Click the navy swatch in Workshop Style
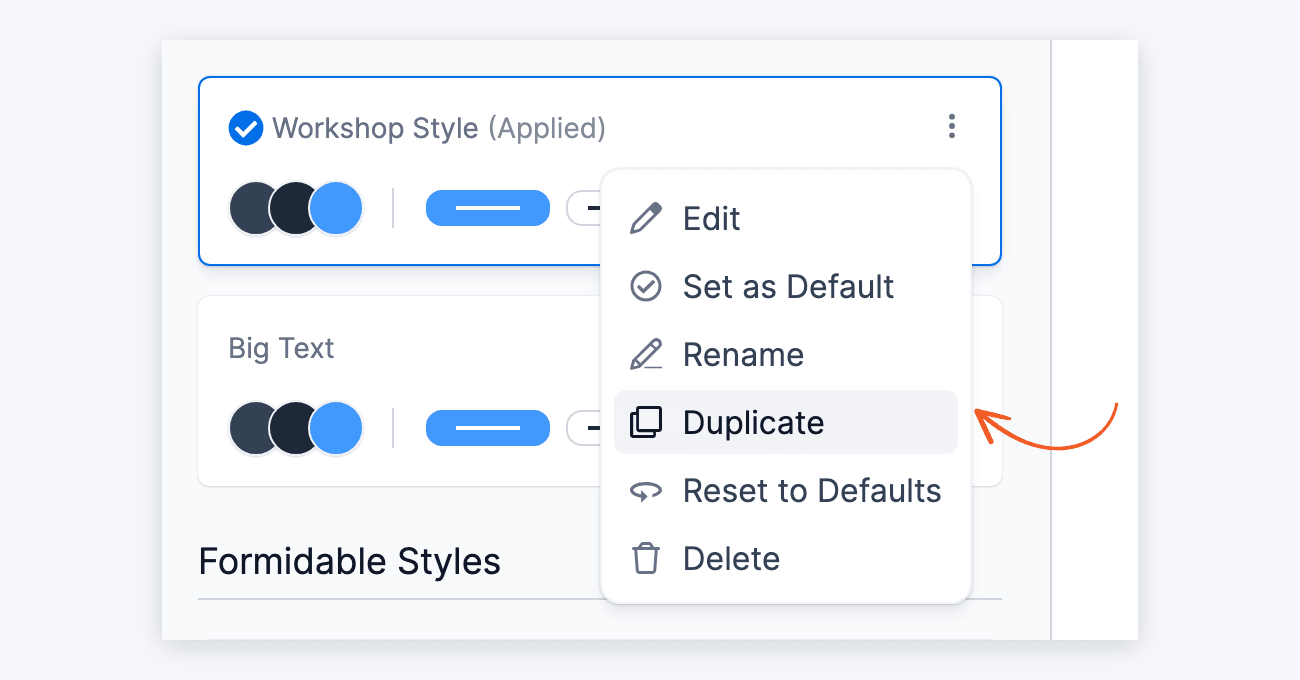 click(x=291, y=208)
